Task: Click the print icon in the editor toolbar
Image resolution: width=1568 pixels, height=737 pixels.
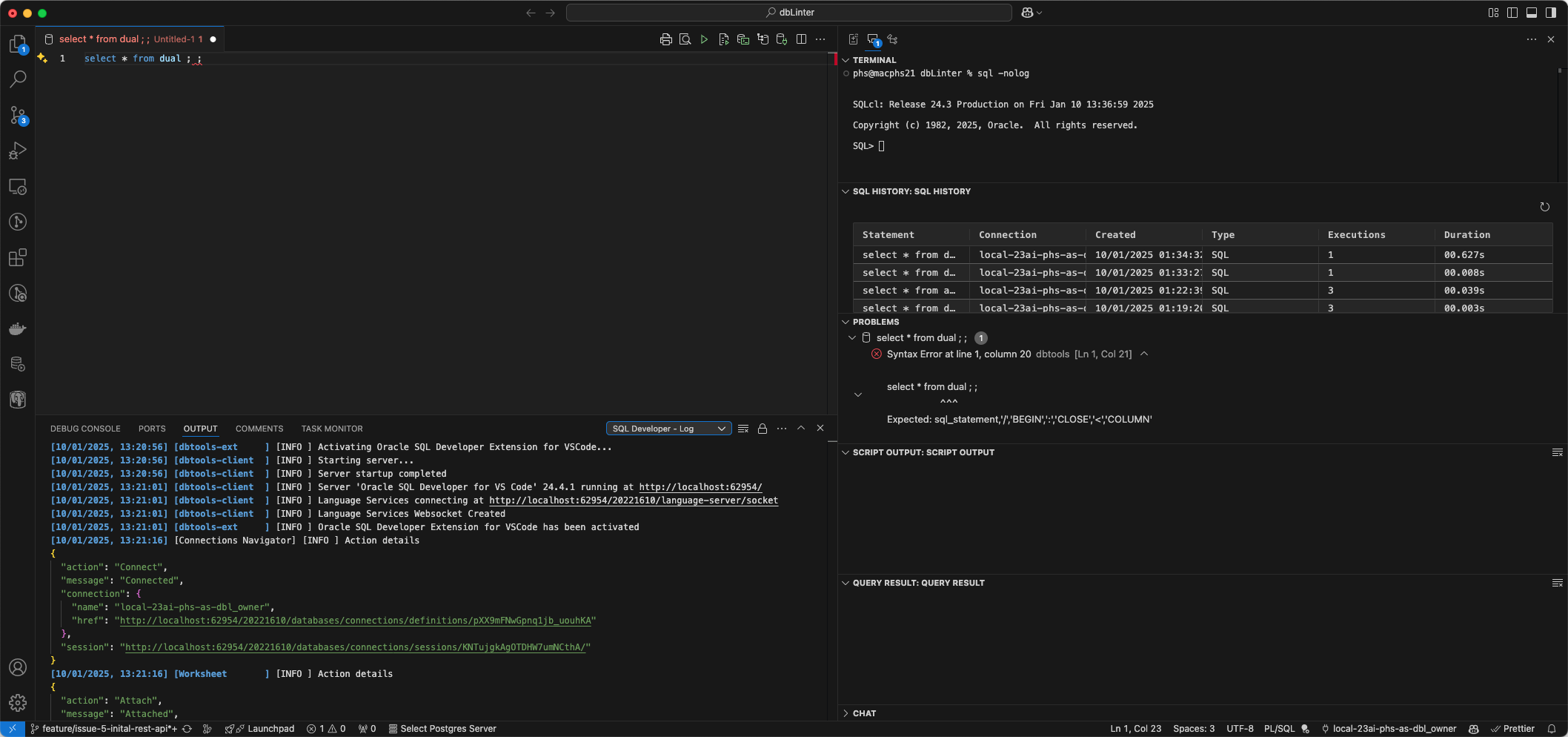Action: (665, 39)
